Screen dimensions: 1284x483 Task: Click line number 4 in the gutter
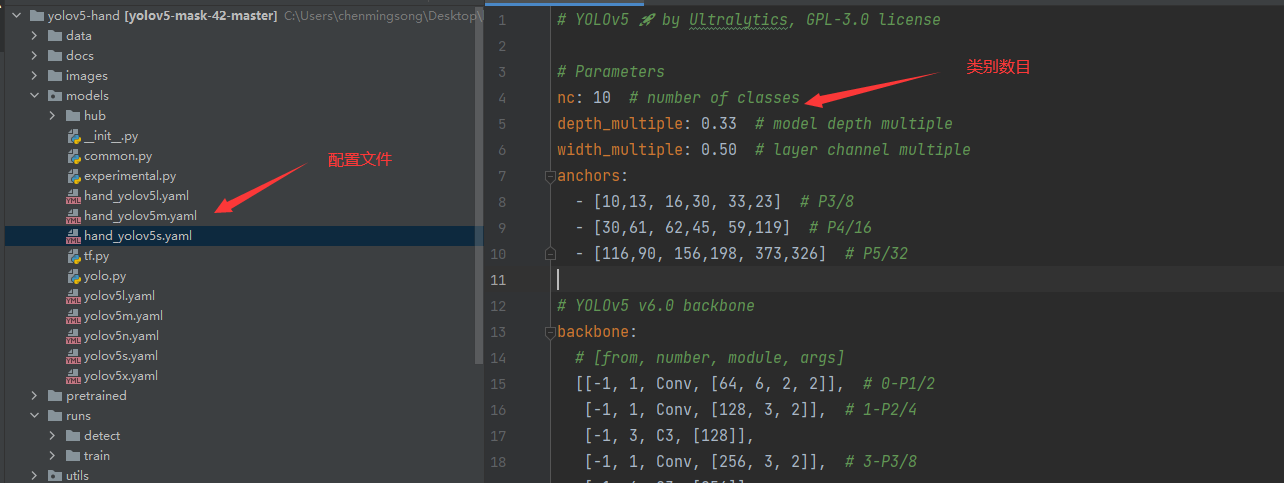pos(502,98)
